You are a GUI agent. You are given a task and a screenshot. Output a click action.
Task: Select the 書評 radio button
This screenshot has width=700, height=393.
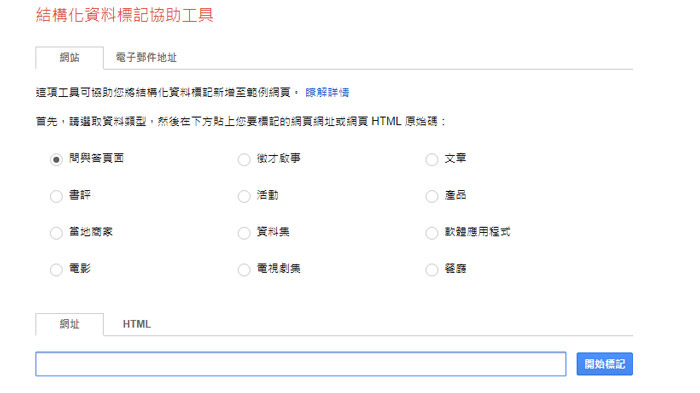coord(56,196)
